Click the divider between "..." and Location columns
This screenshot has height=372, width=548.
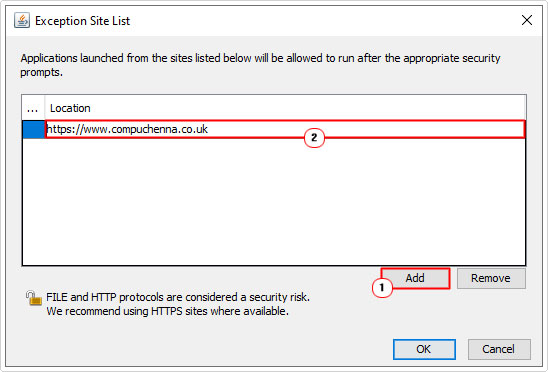pyautogui.click(x=45, y=108)
